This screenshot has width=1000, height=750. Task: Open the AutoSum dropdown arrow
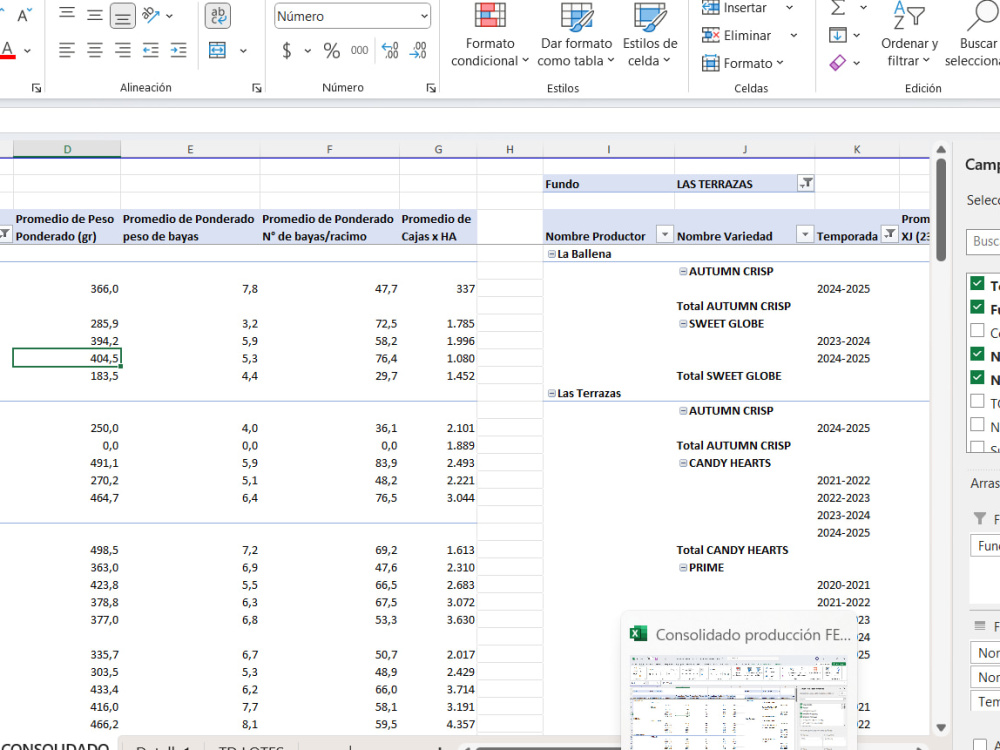(x=863, y=8)
